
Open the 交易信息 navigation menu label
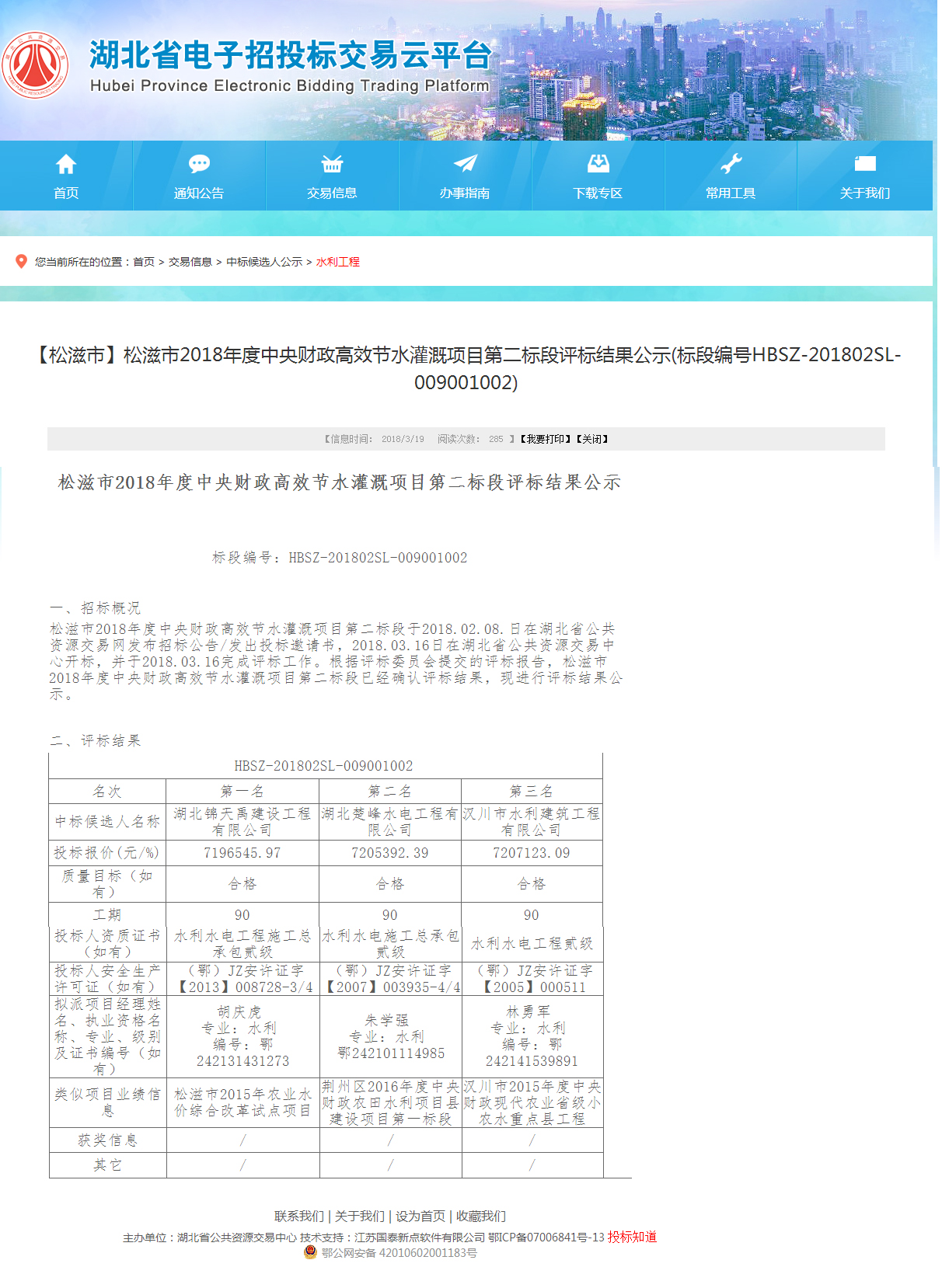click(332, 193)
